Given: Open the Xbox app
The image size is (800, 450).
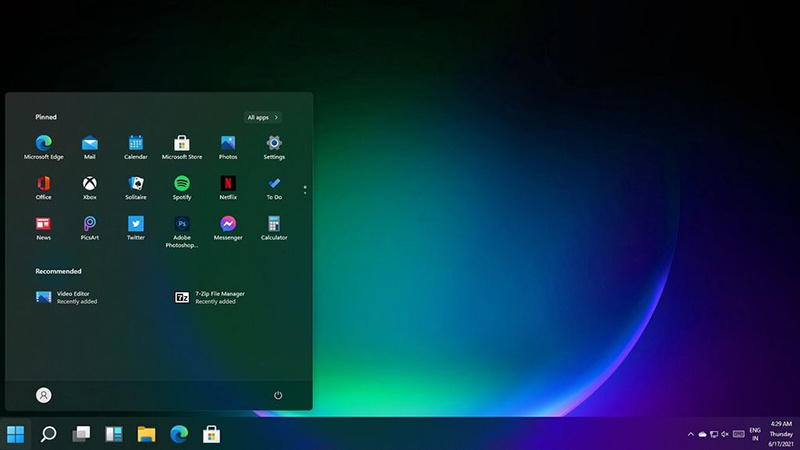Looking at the screenshot, I should [x=90, y=188].
